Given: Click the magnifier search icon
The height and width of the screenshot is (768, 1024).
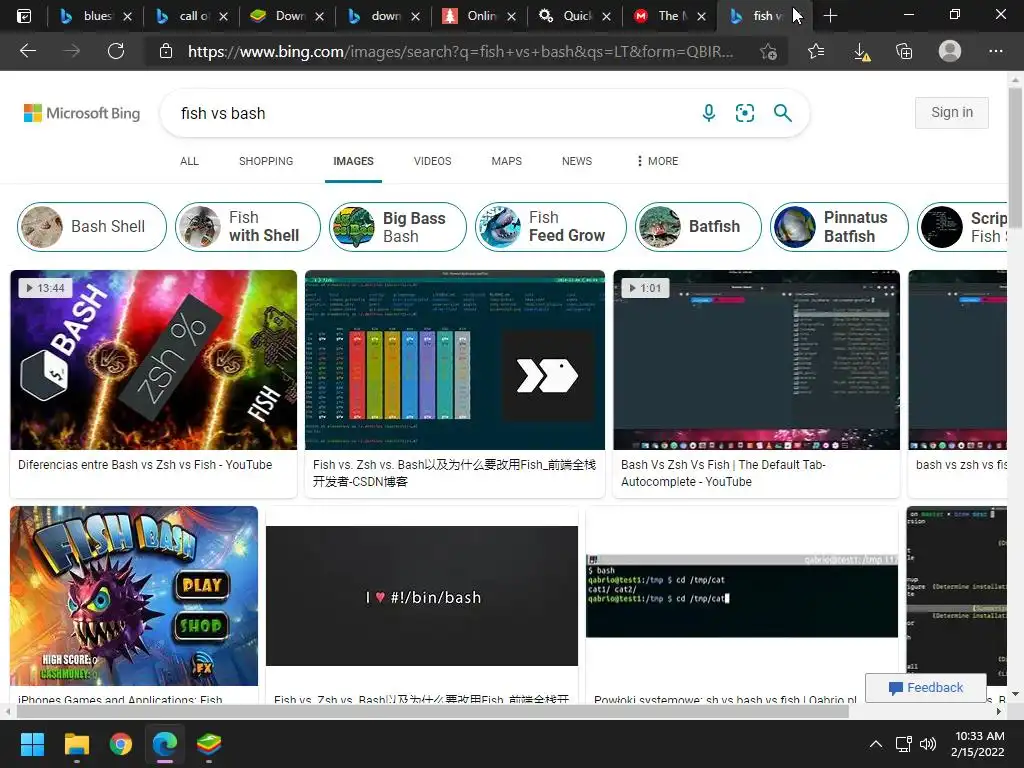Looking at the screenshot, I should 782,113.
